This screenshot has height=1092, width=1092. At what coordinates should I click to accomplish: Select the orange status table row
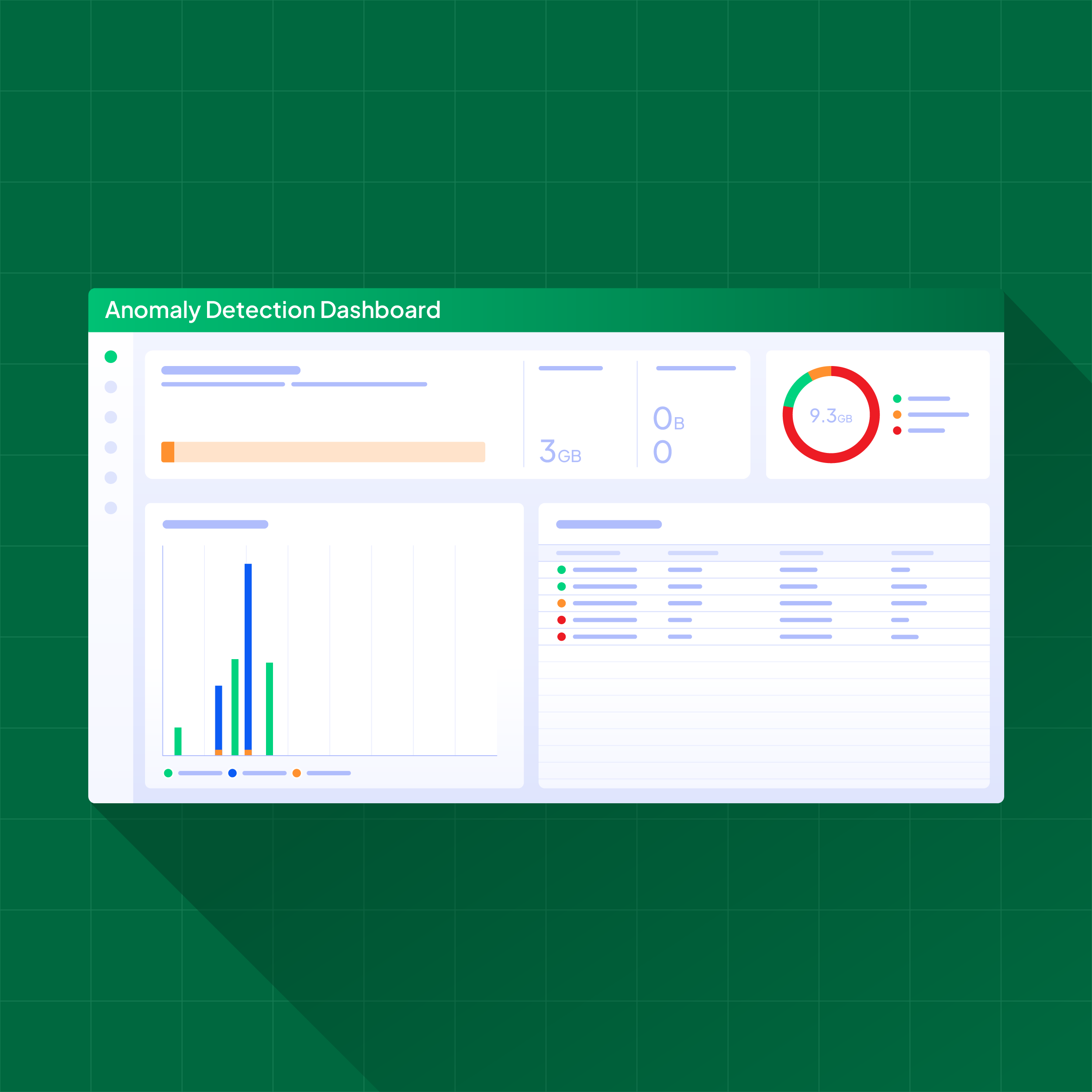coord(604,603)
